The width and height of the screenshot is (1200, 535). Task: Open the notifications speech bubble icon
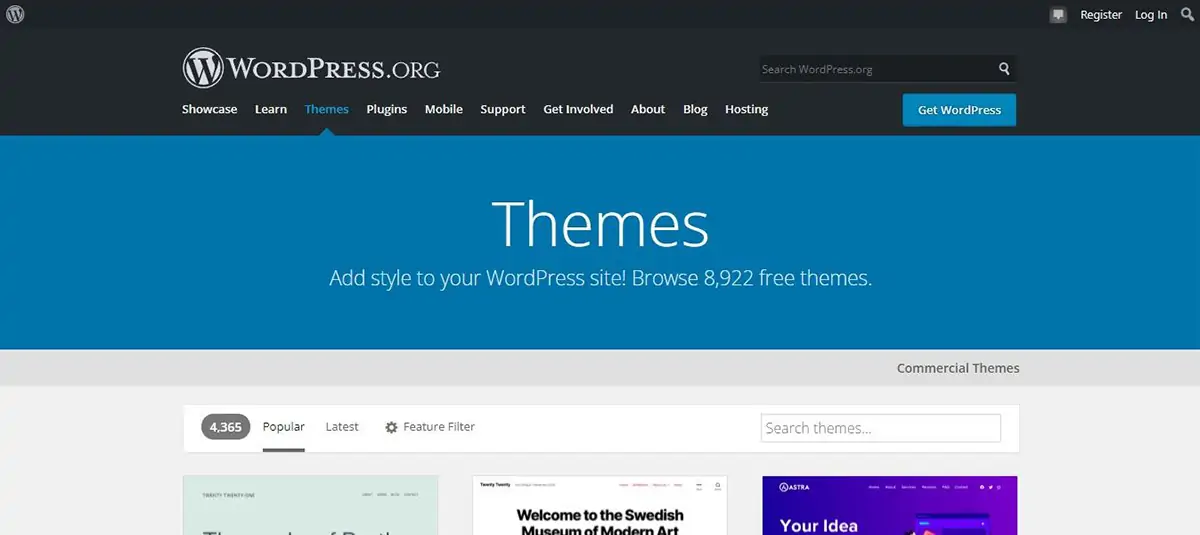(1058, 15)
